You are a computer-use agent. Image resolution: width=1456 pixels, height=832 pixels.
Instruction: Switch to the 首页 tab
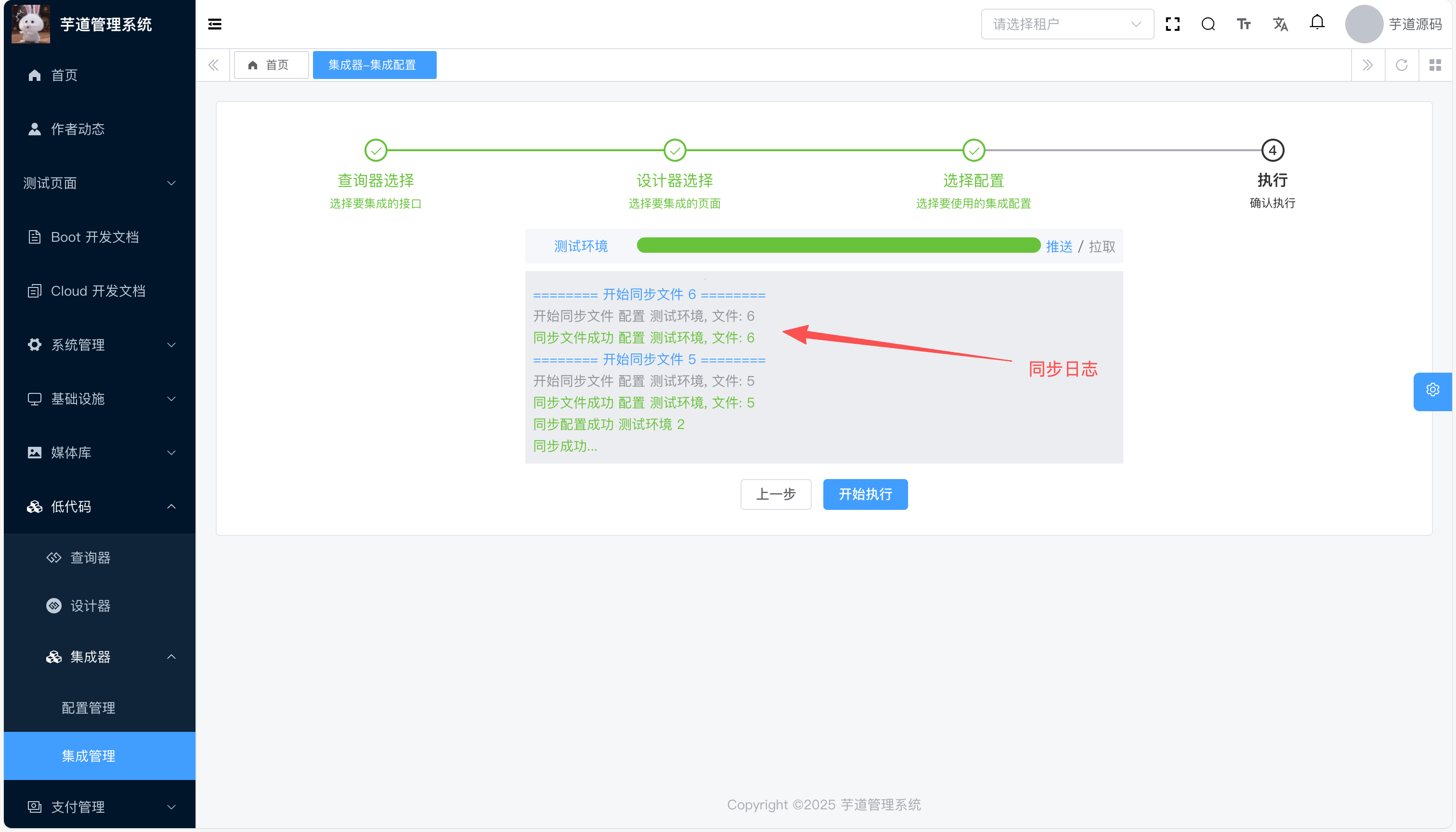pyautogui.click(x=270, y=65)
